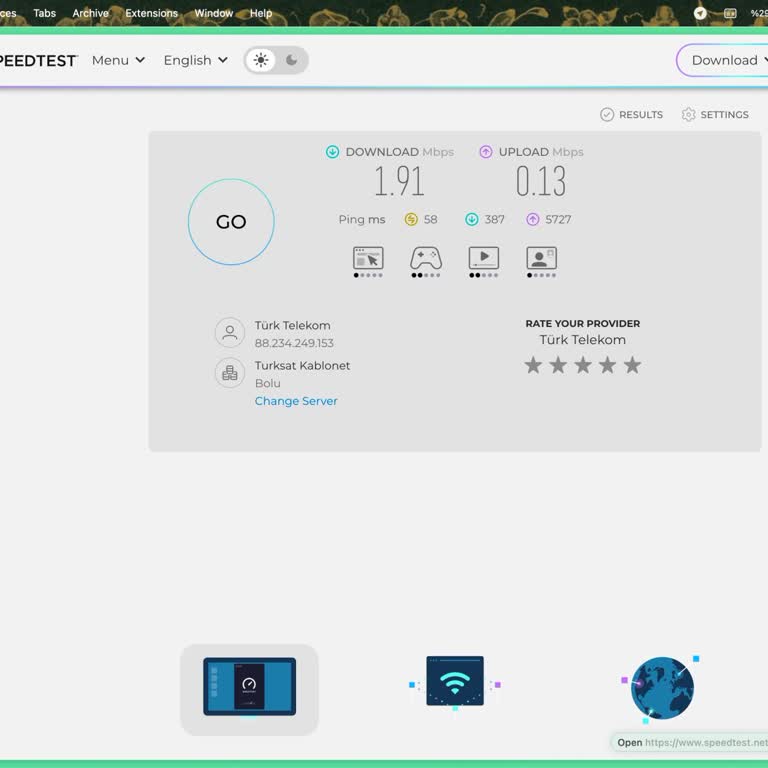The image size is (768, 768).
Task: Click the Turksat Kablonet server icon
Action: pos(230,373)
